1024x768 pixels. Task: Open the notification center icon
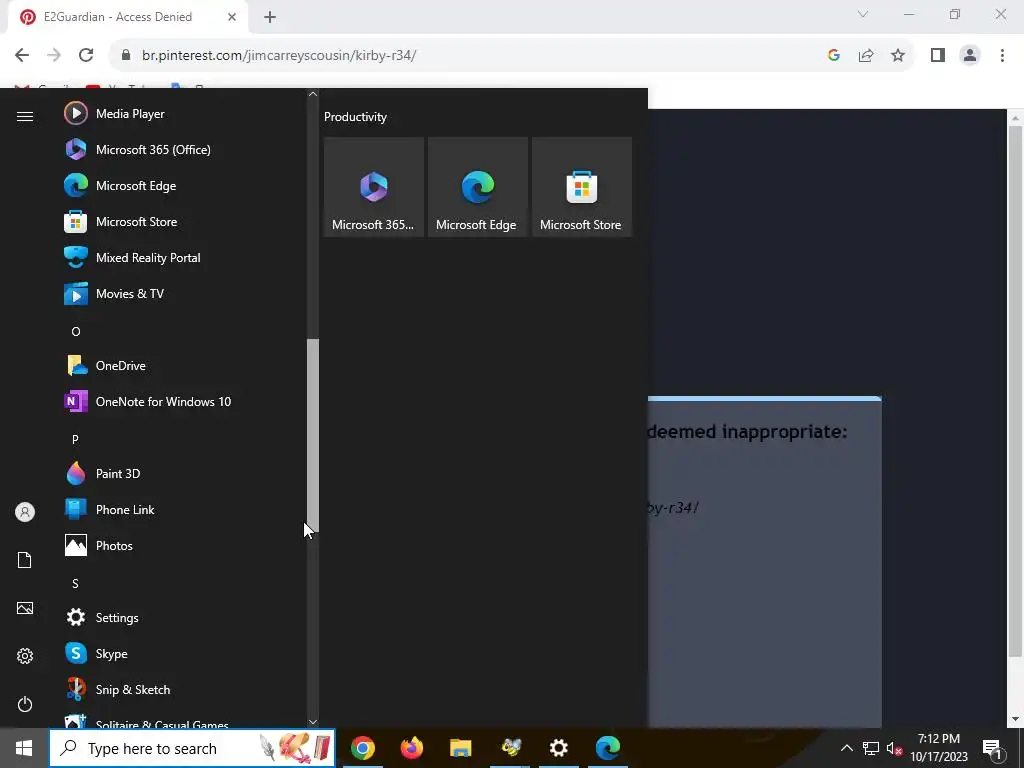[992, 748]
